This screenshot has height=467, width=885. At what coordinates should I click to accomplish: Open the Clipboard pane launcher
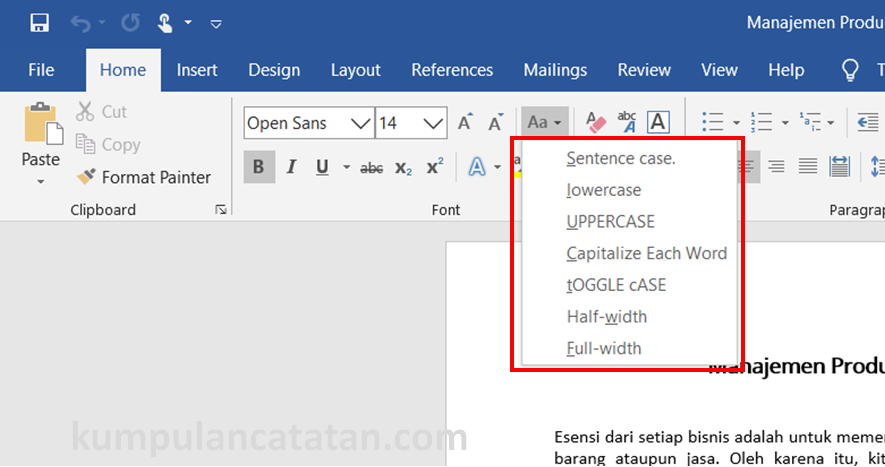(x=221, y=210)
